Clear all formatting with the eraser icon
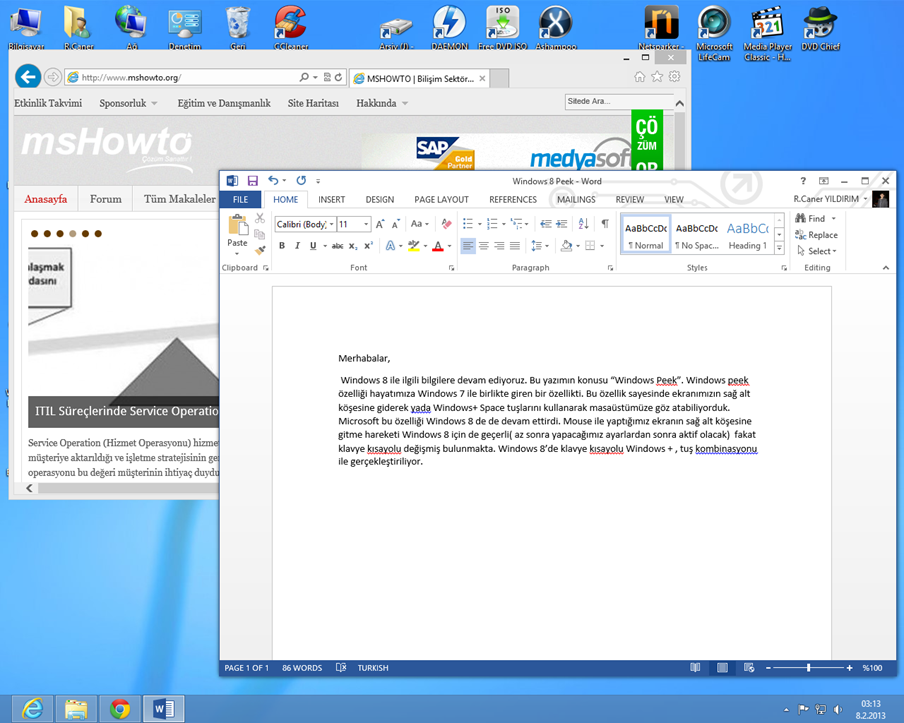The width and height of the screenshot is (904, 723). 446,224
